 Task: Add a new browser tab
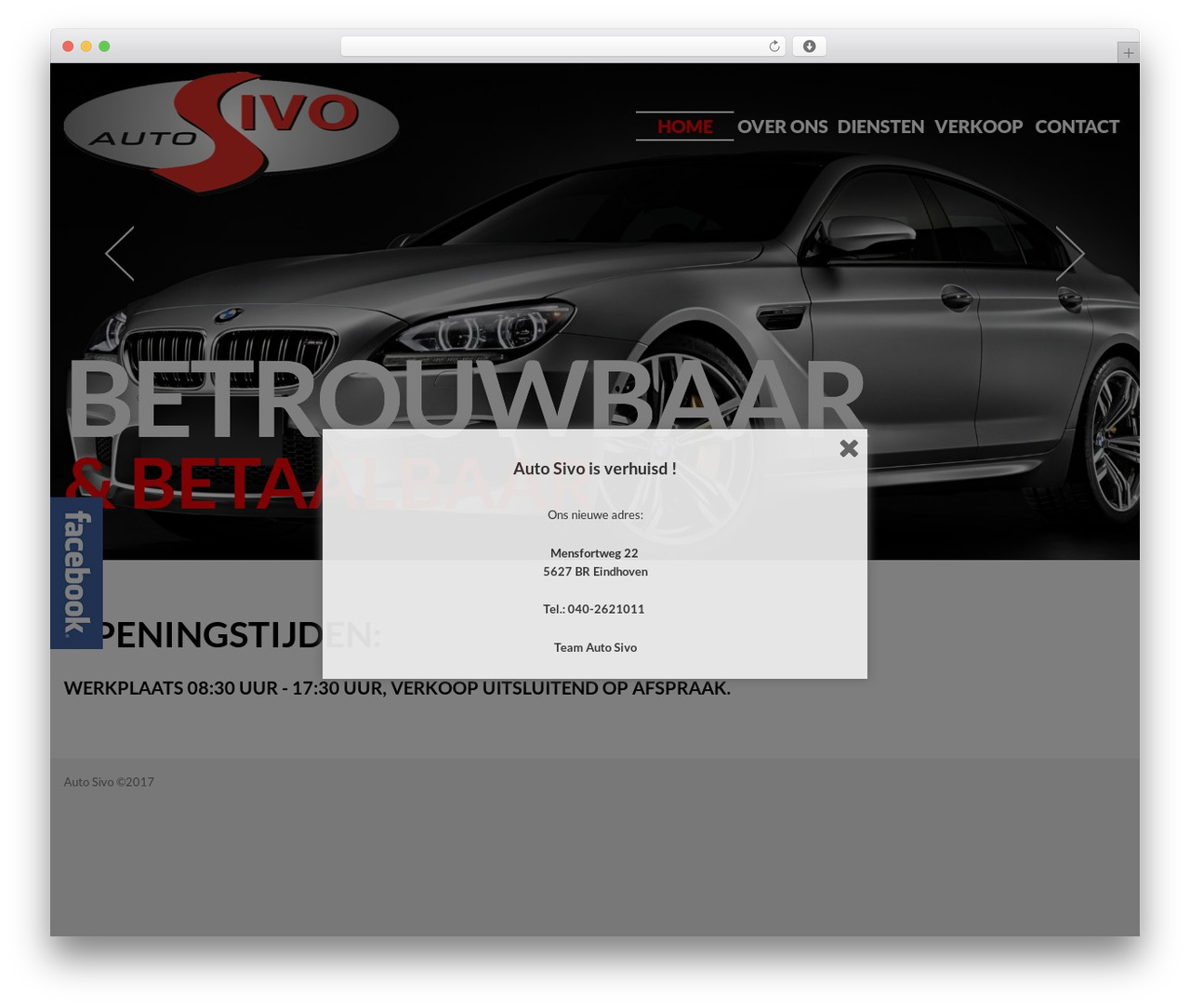click(x=1128, y=53)
